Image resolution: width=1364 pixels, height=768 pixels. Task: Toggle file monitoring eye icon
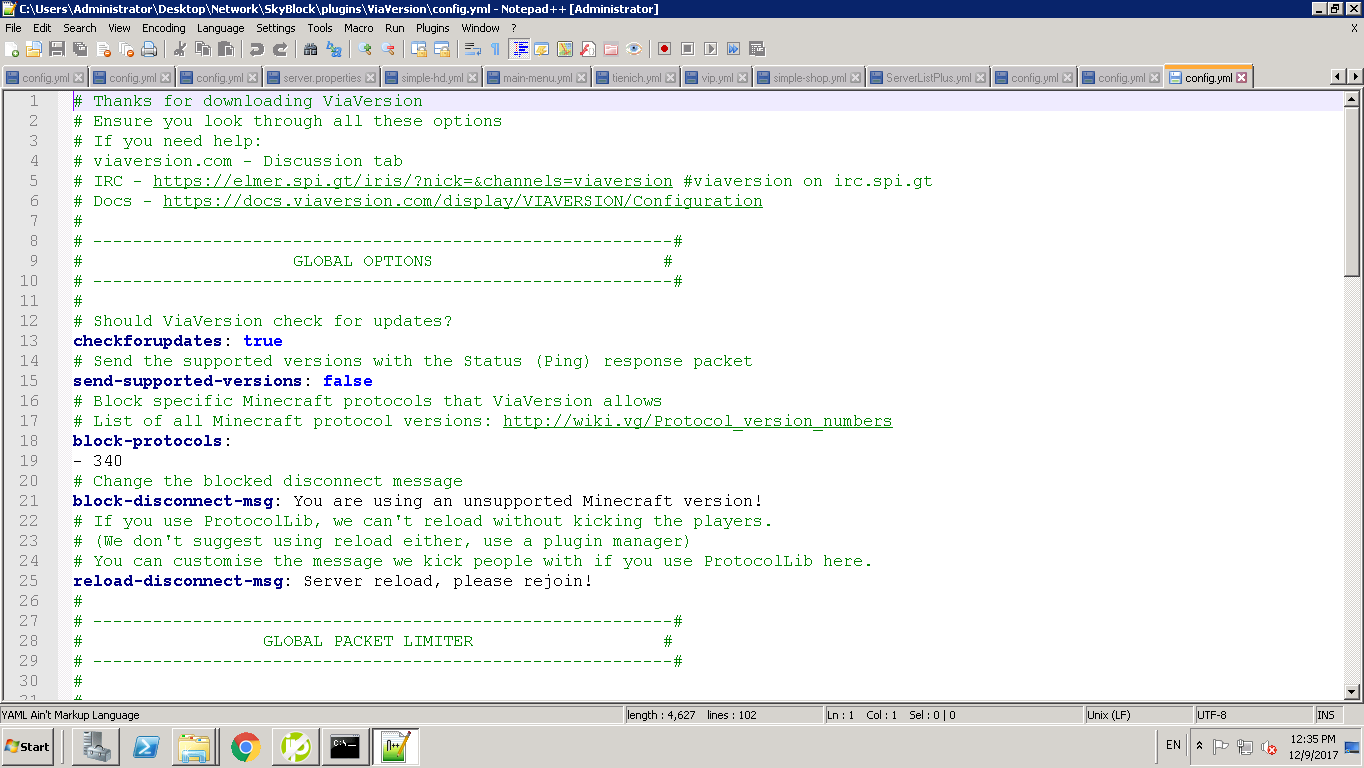634,49
